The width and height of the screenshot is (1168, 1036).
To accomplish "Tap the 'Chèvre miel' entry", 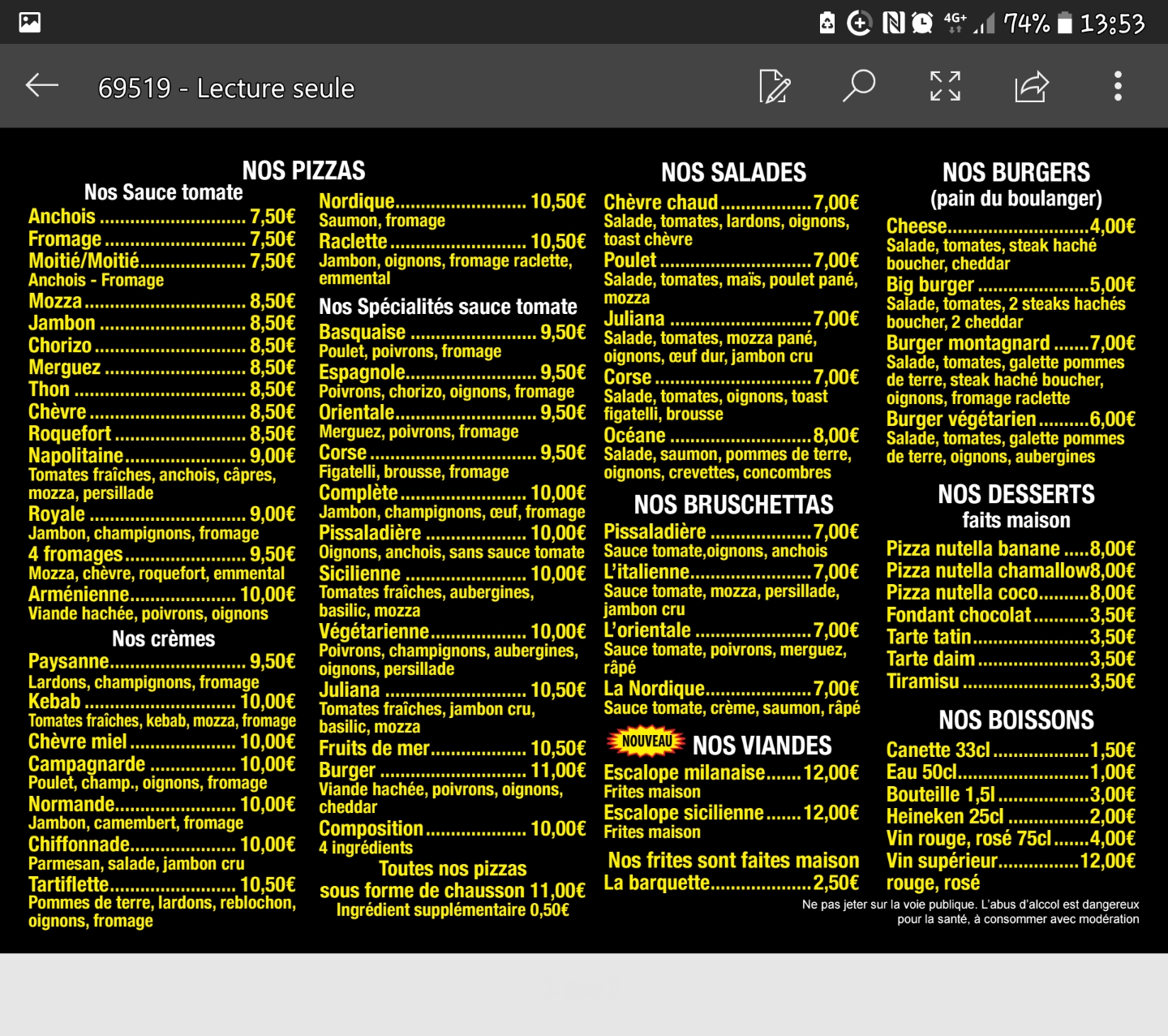I will pyautogui.click(x=162, y=742).
